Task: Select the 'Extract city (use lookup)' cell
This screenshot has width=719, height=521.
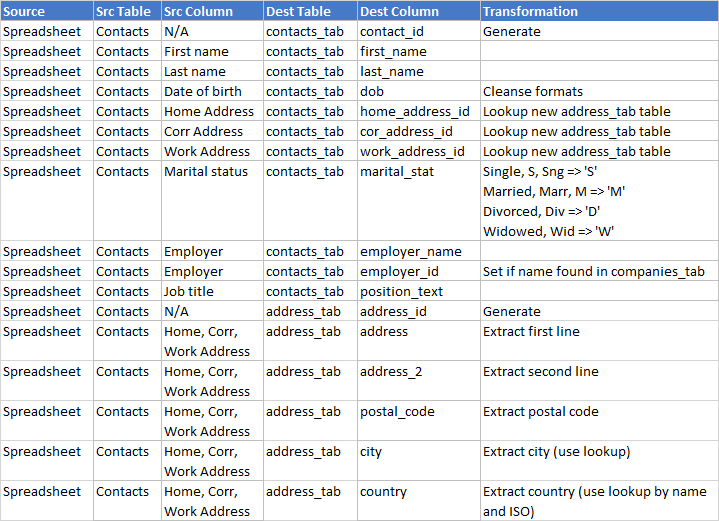Action: (556, 452)
